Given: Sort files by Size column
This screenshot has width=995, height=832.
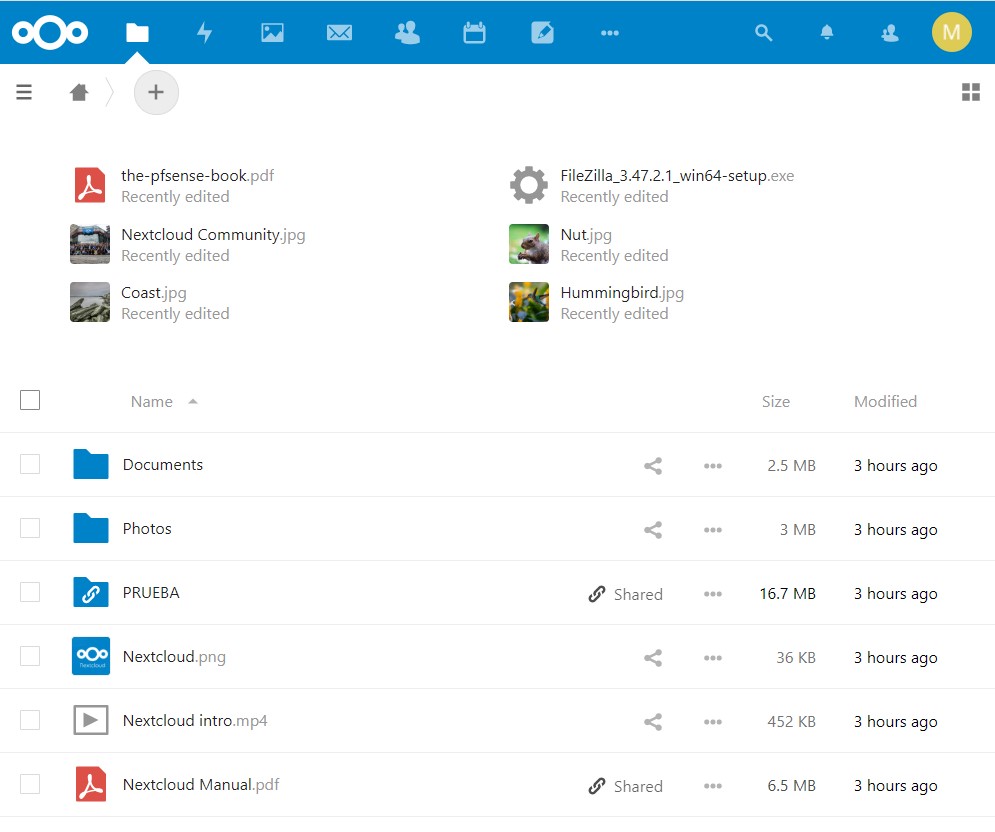Looking at the screenshot, I should 775,402.
